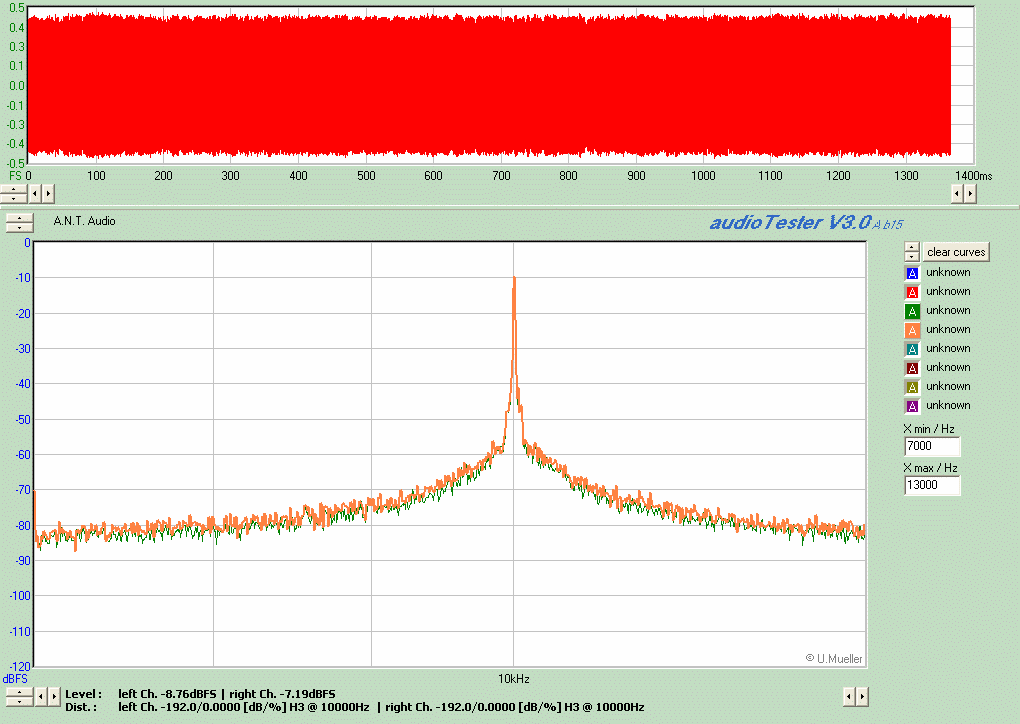Select the olive curve A icon
Viewport: 1020px width, 724px height.
pyautogui.click(x=911, y=387)
